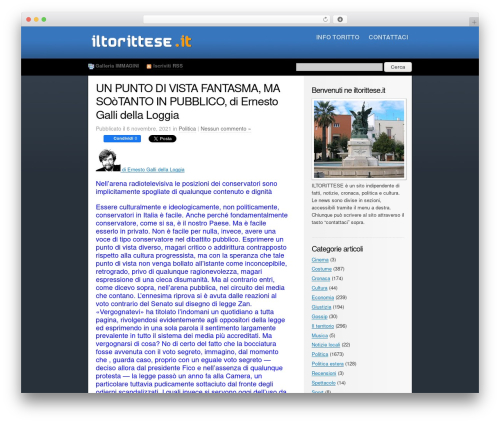The width and height of the screenshot is (500, 423).
Task: Open the Gossip category
Action: [x=319, y=316]
